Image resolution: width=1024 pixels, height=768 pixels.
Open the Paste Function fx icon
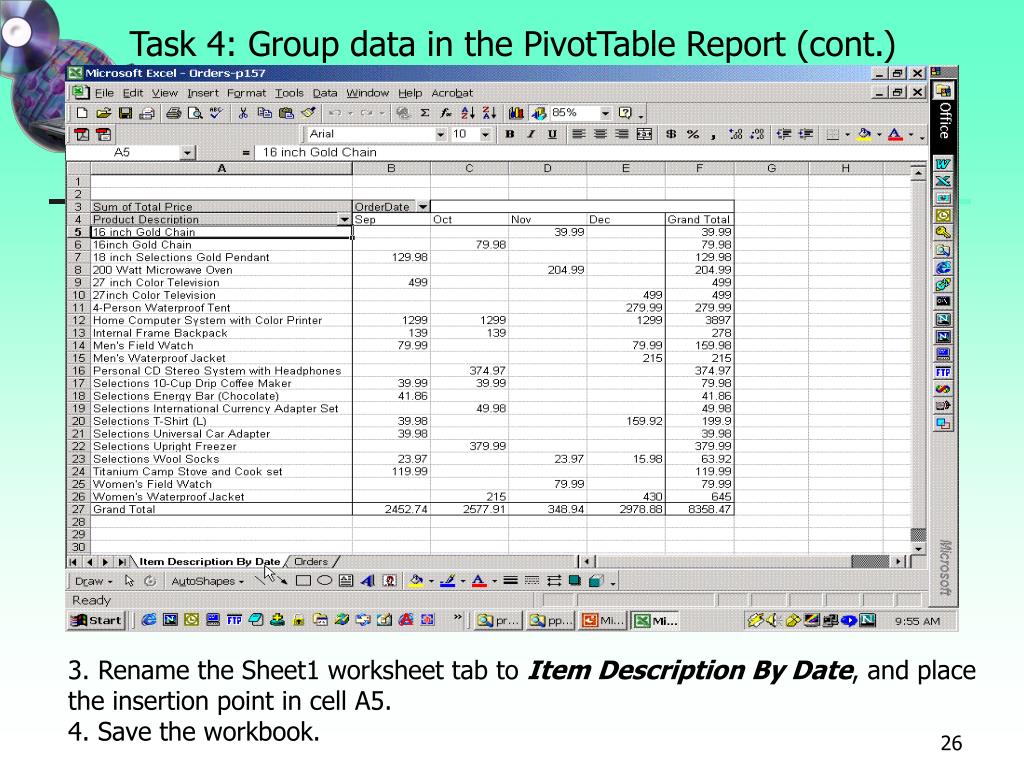(445, 114)
